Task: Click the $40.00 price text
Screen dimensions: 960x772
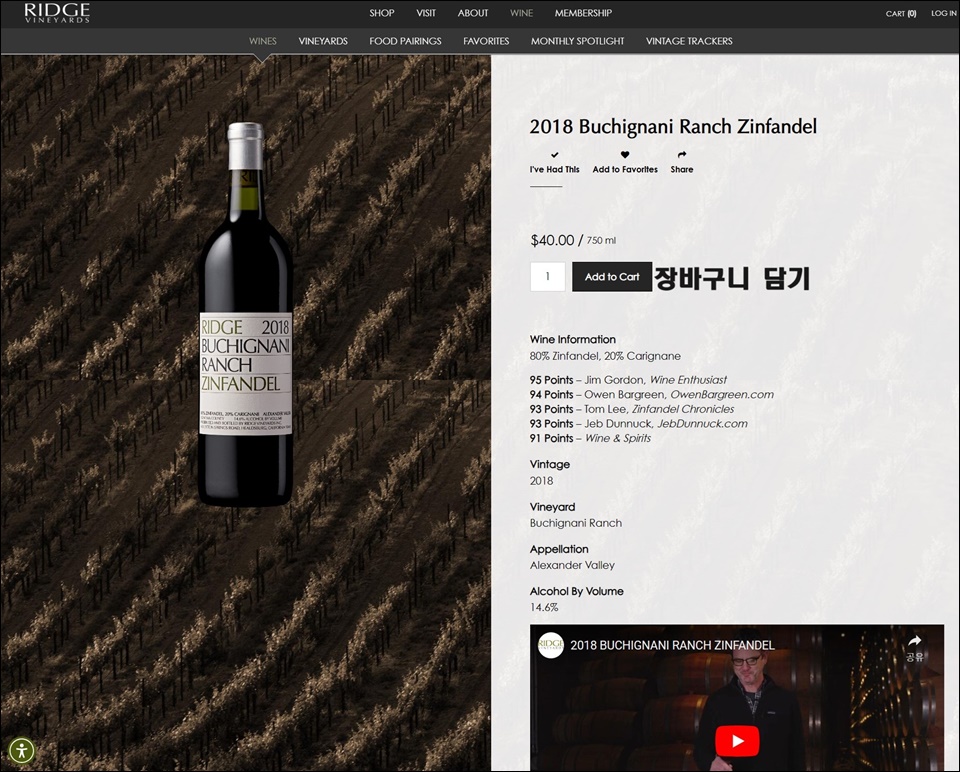Action: (552, 240)
